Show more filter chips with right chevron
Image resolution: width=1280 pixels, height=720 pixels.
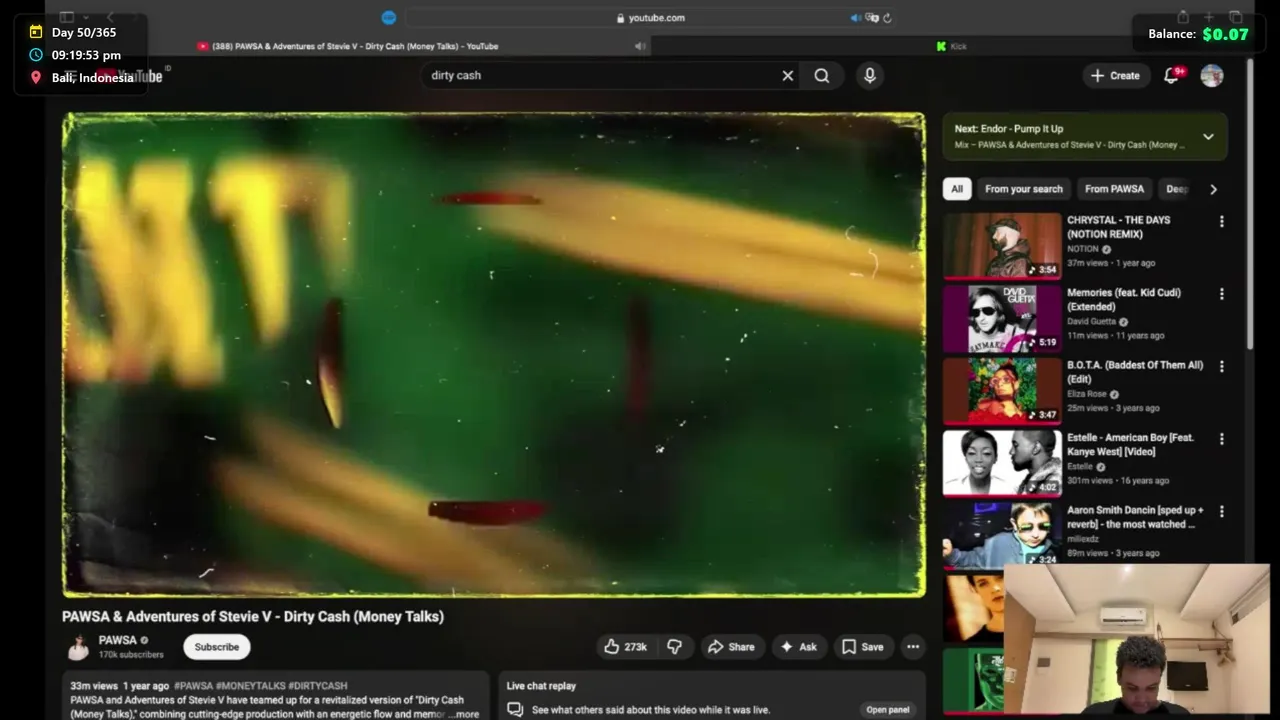point(1213,189)
